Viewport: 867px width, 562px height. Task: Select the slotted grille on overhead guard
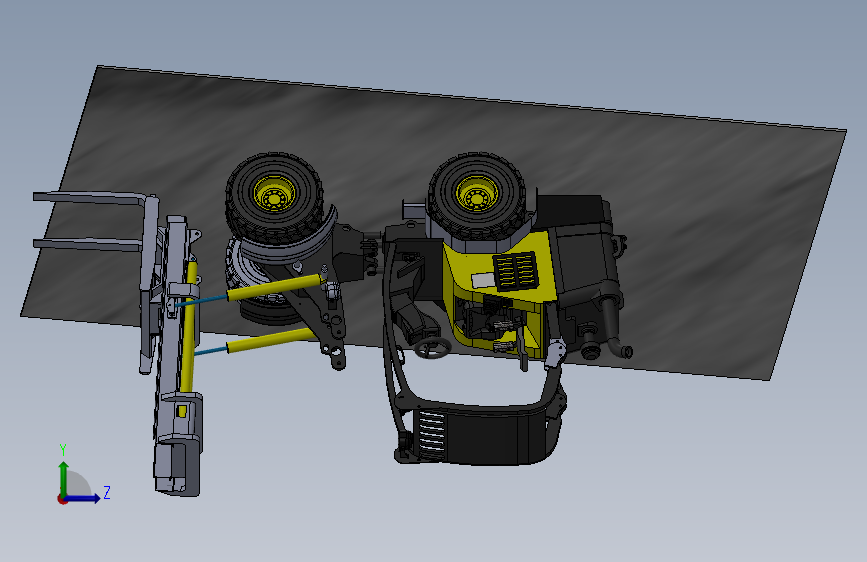tap(431, 436)
